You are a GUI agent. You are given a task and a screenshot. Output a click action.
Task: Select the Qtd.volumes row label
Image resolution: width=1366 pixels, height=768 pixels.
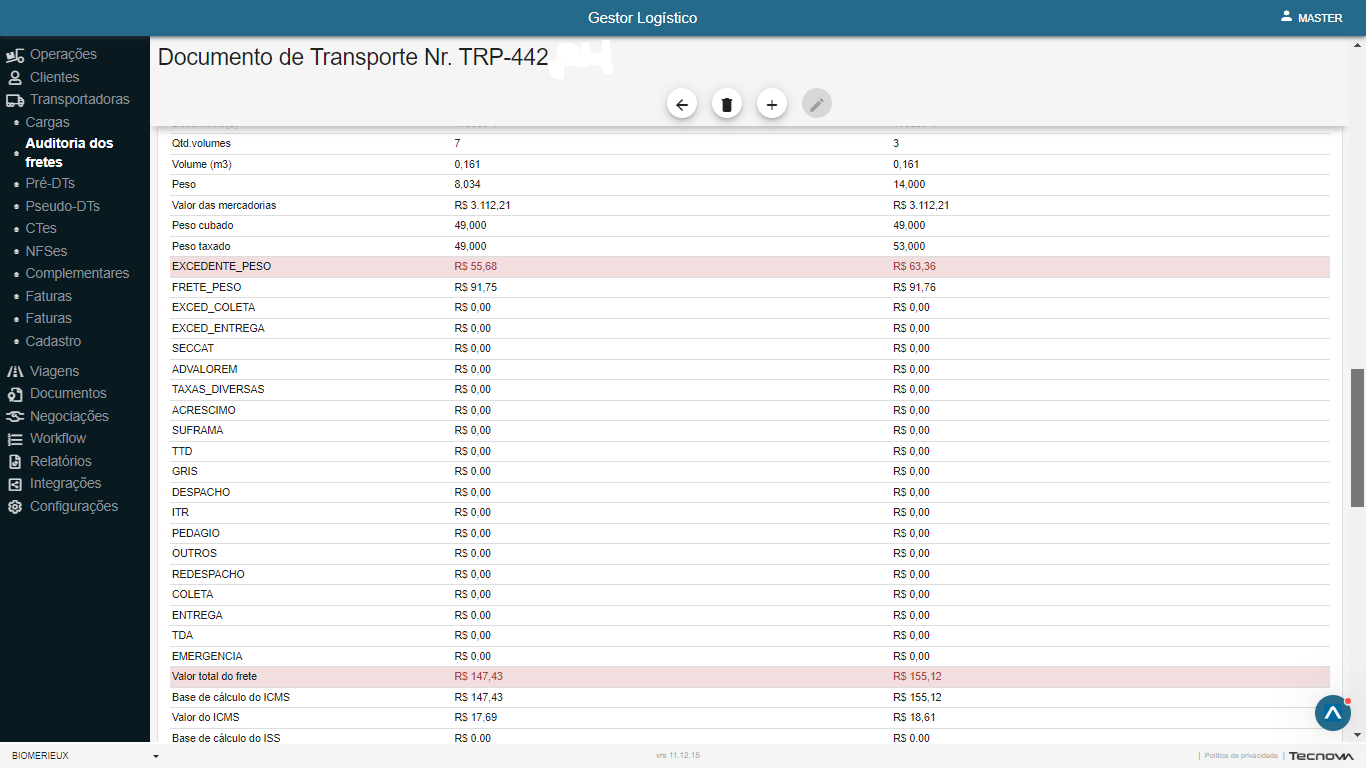[x=201, y=144]
